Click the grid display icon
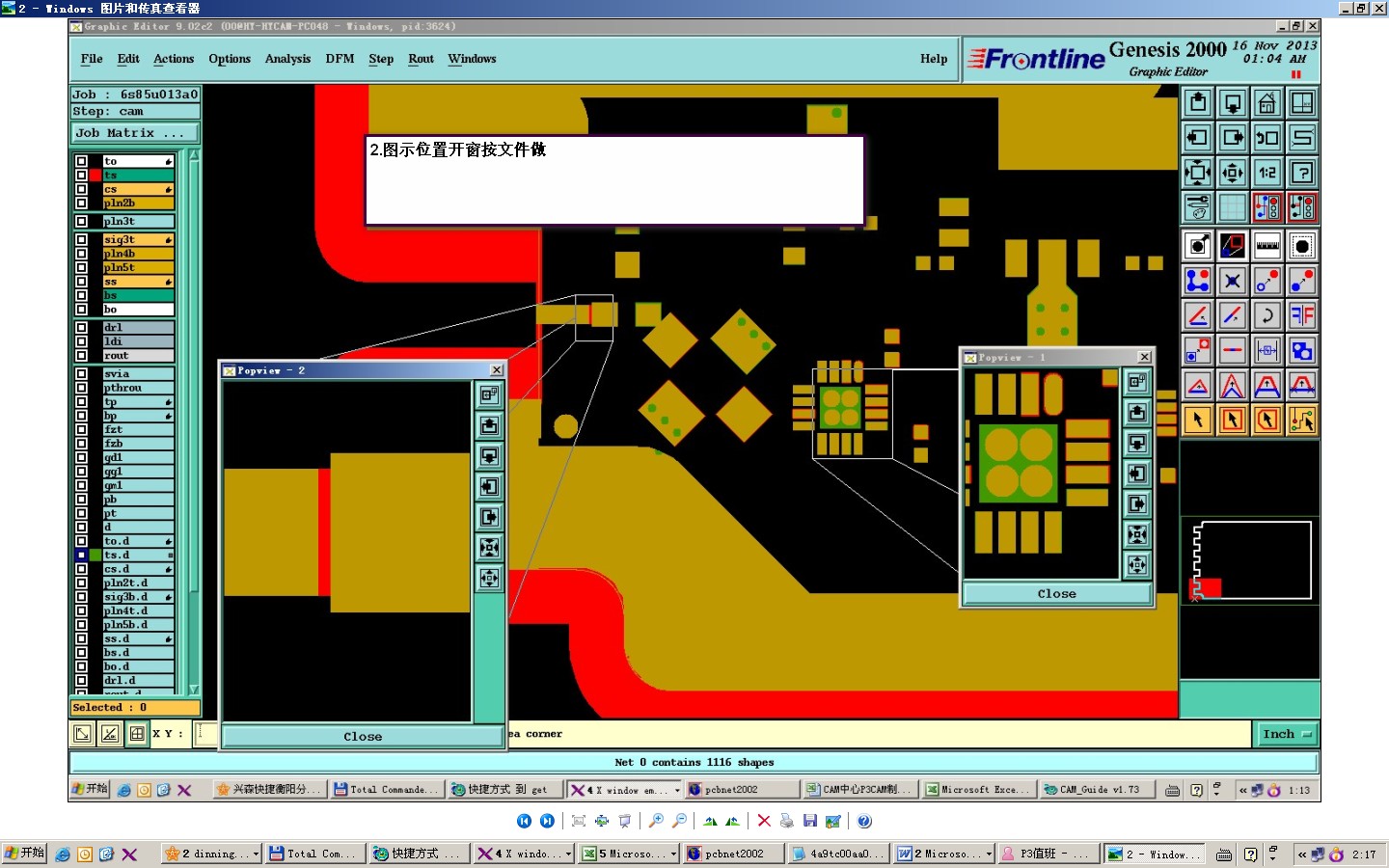This screenshot has height=868, width=1389. click(x=1232, y=206)
